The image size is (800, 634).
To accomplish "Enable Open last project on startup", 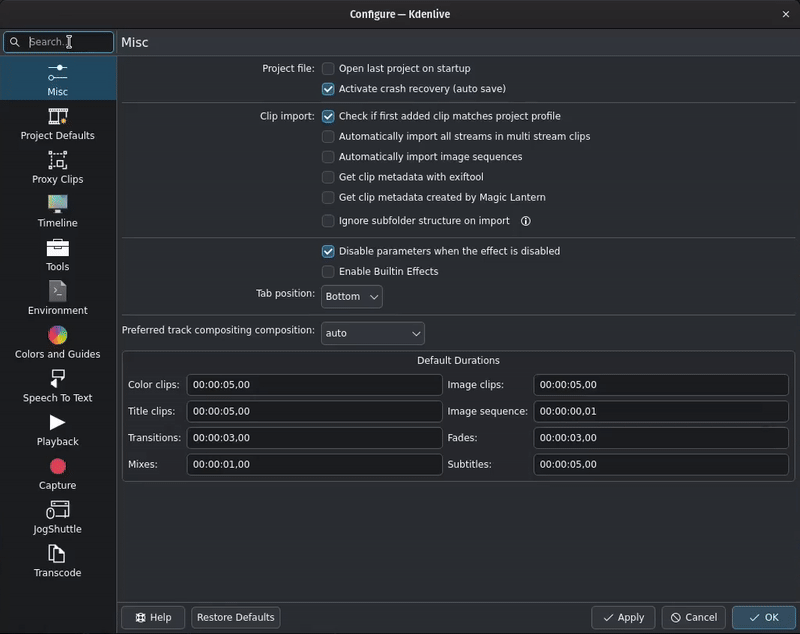I will coord(328,68).
